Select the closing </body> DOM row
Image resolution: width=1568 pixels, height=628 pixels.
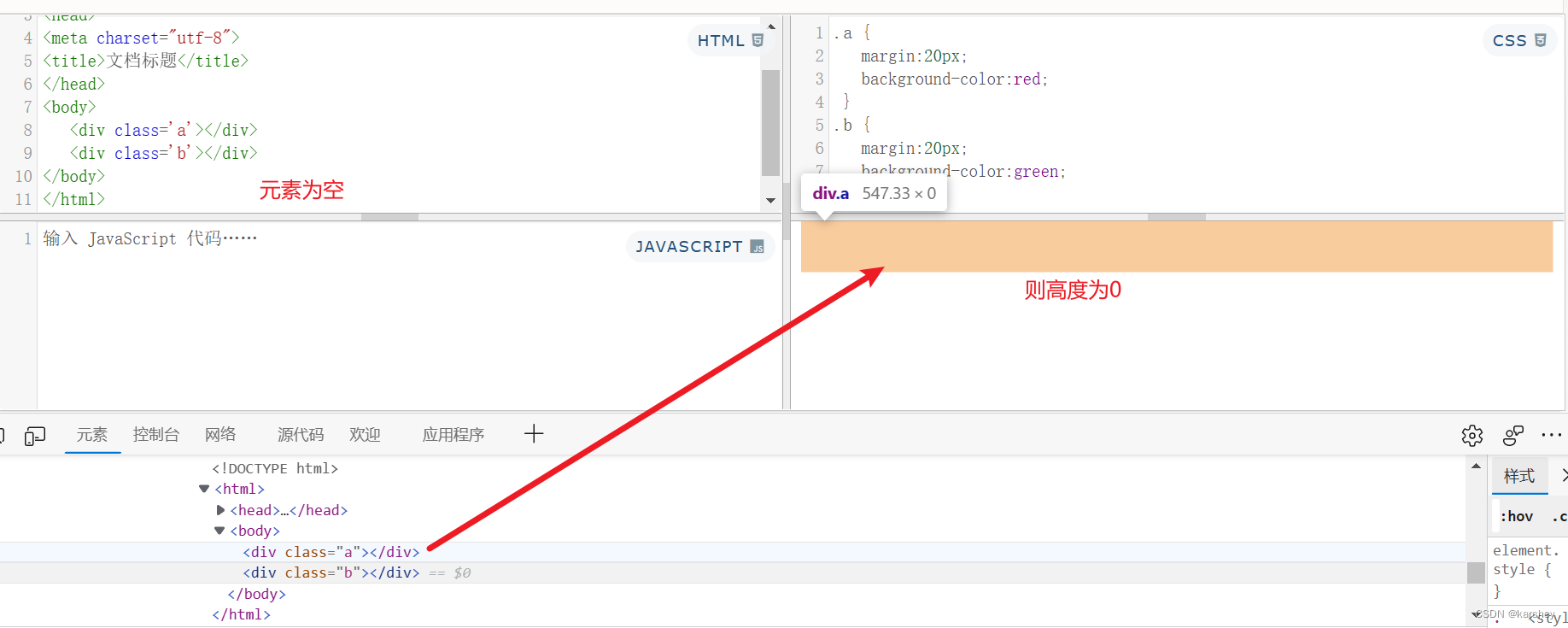click(257, 594)
